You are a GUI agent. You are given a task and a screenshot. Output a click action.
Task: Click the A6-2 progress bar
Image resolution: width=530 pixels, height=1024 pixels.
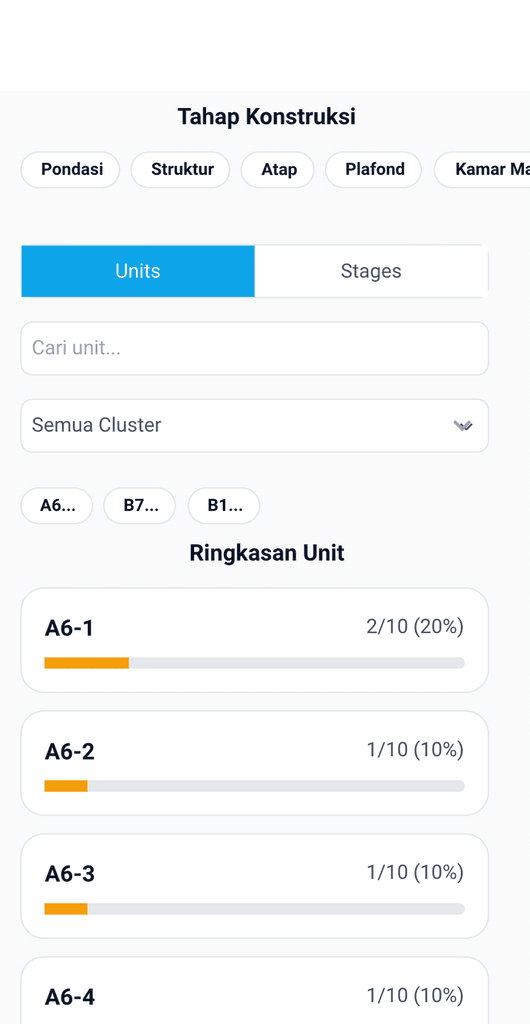[255, 786]
